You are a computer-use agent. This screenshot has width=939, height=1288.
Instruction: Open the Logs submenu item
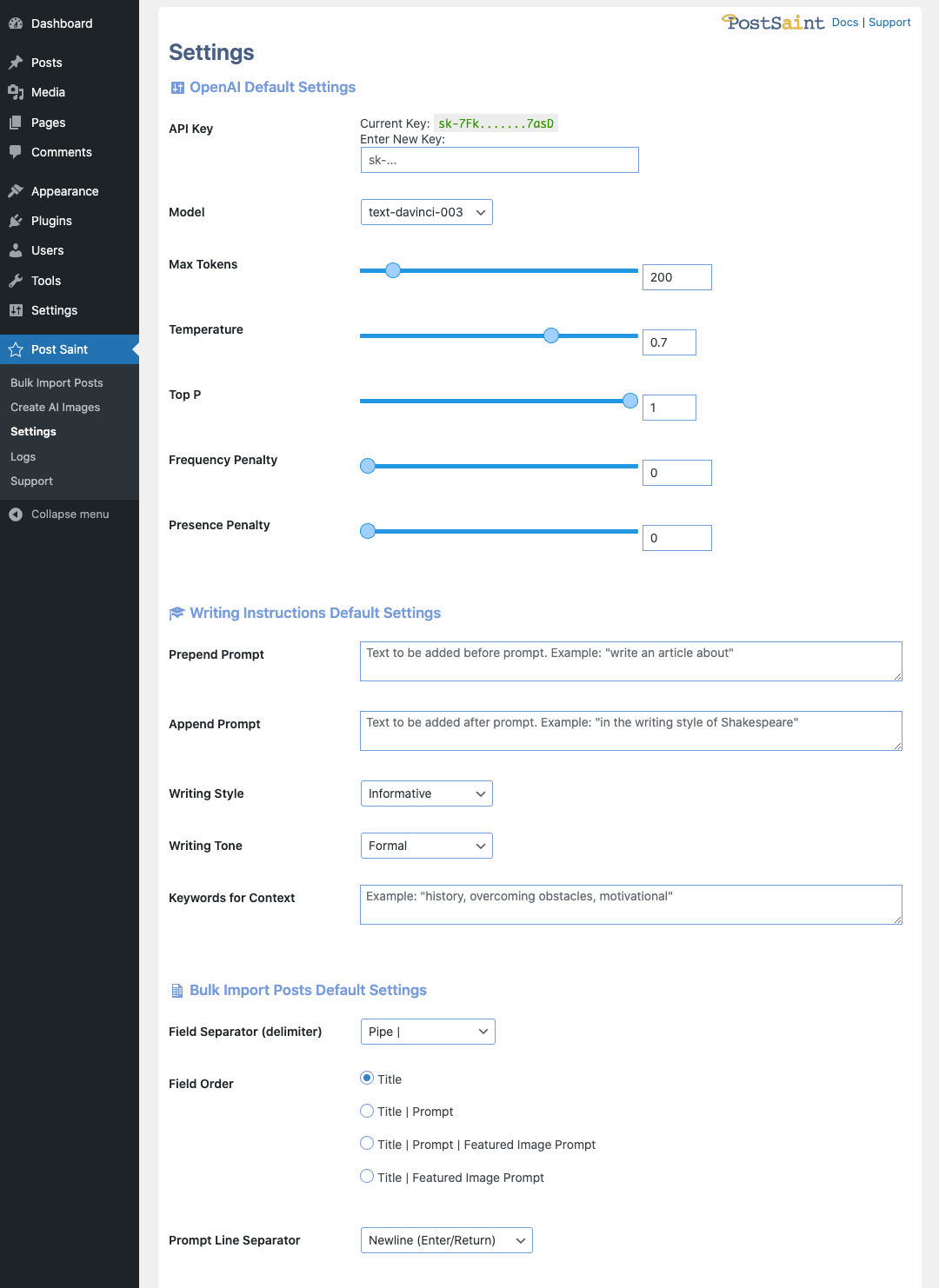coord(23,457)
